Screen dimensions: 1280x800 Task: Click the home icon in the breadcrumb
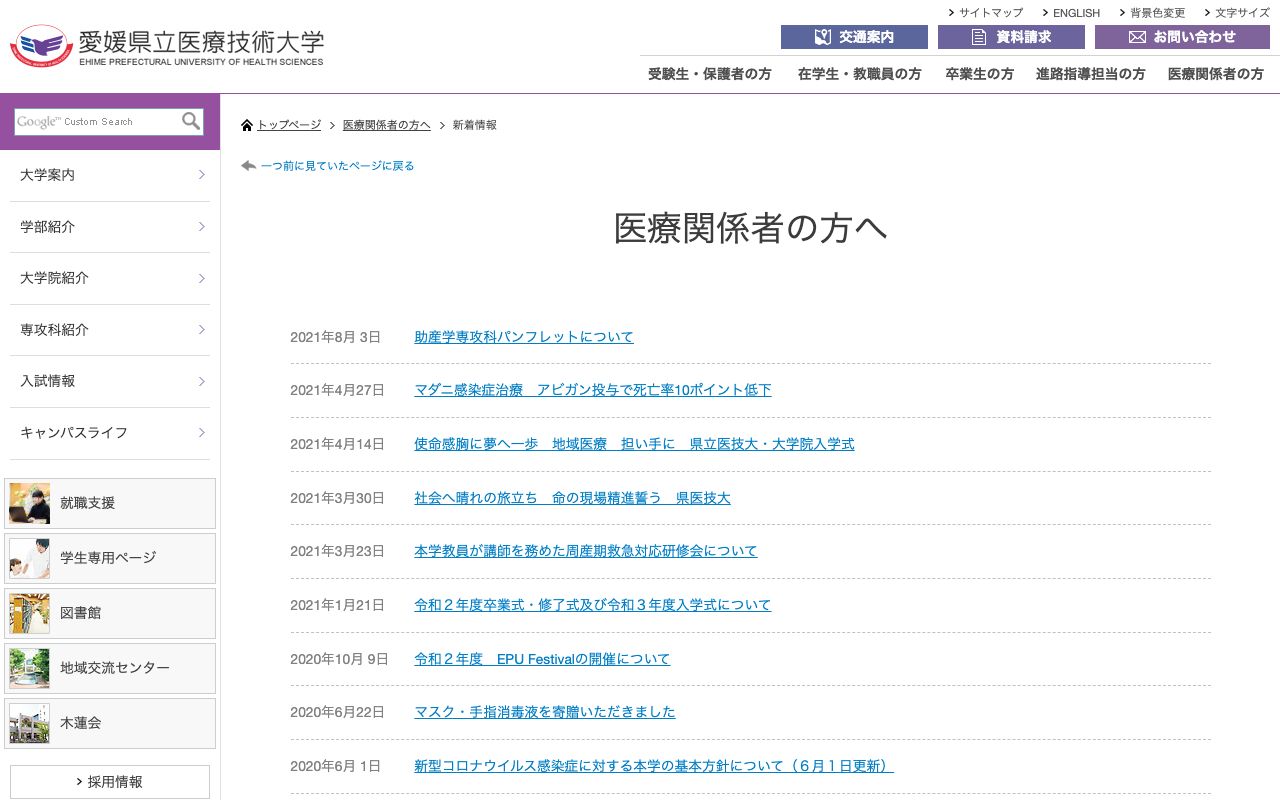(246, 123)
